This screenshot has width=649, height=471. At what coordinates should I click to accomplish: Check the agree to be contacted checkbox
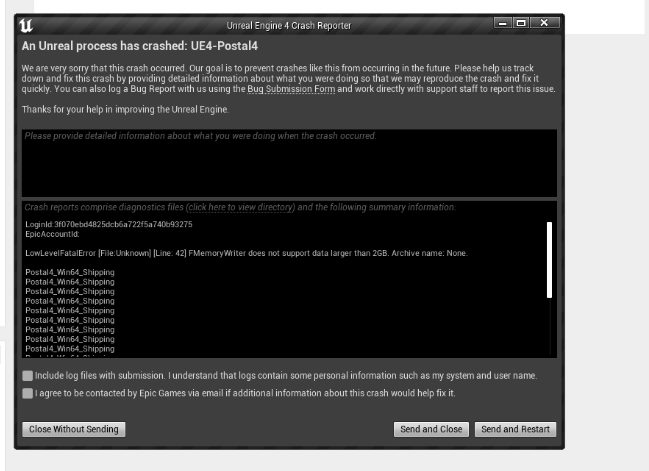[x=27, y=394]
